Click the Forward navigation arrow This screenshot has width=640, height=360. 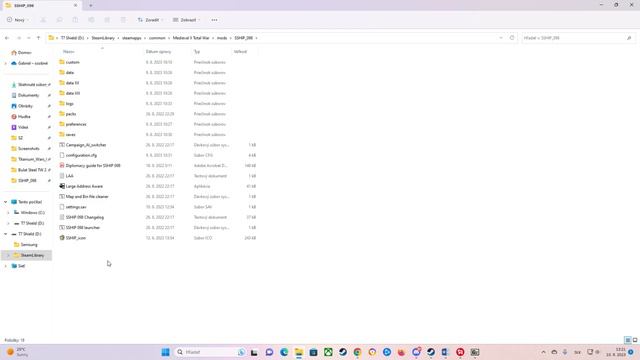click(18, 38)
